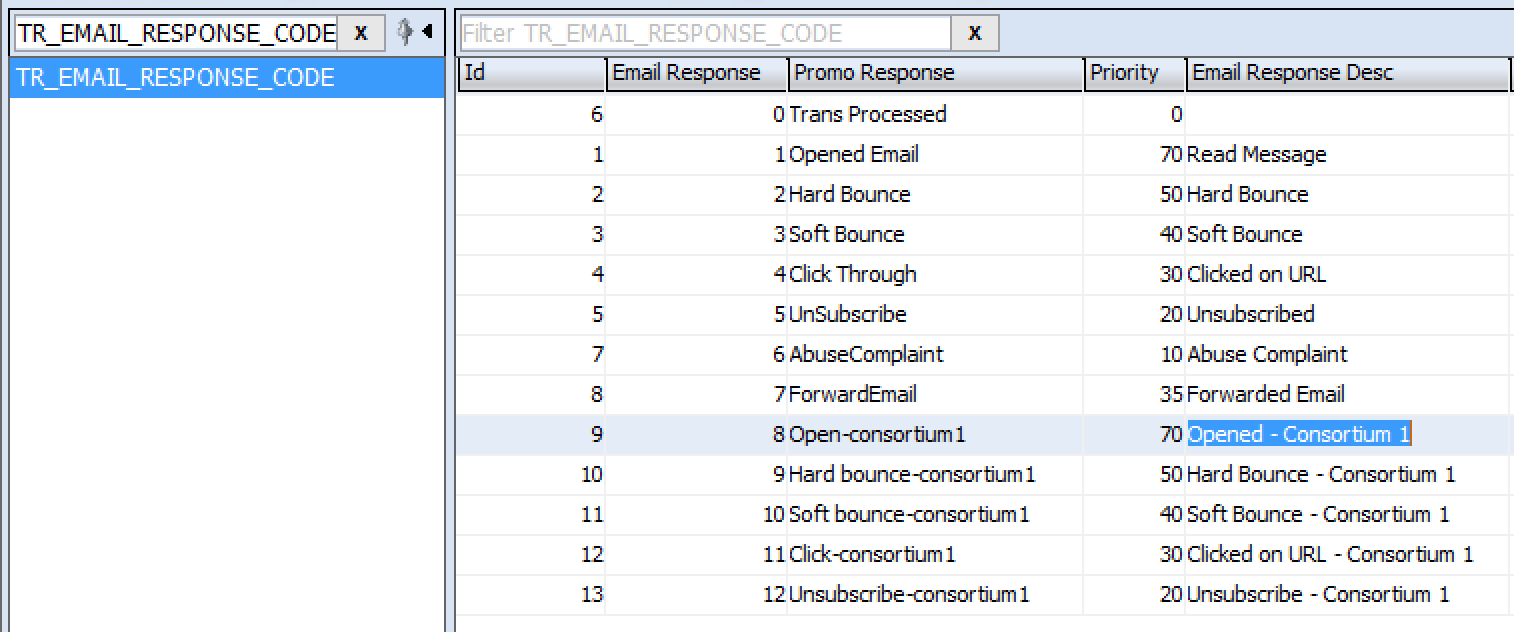Click Email Response 12 in the Unsubscribe-consortium1 row

[696, 595]
